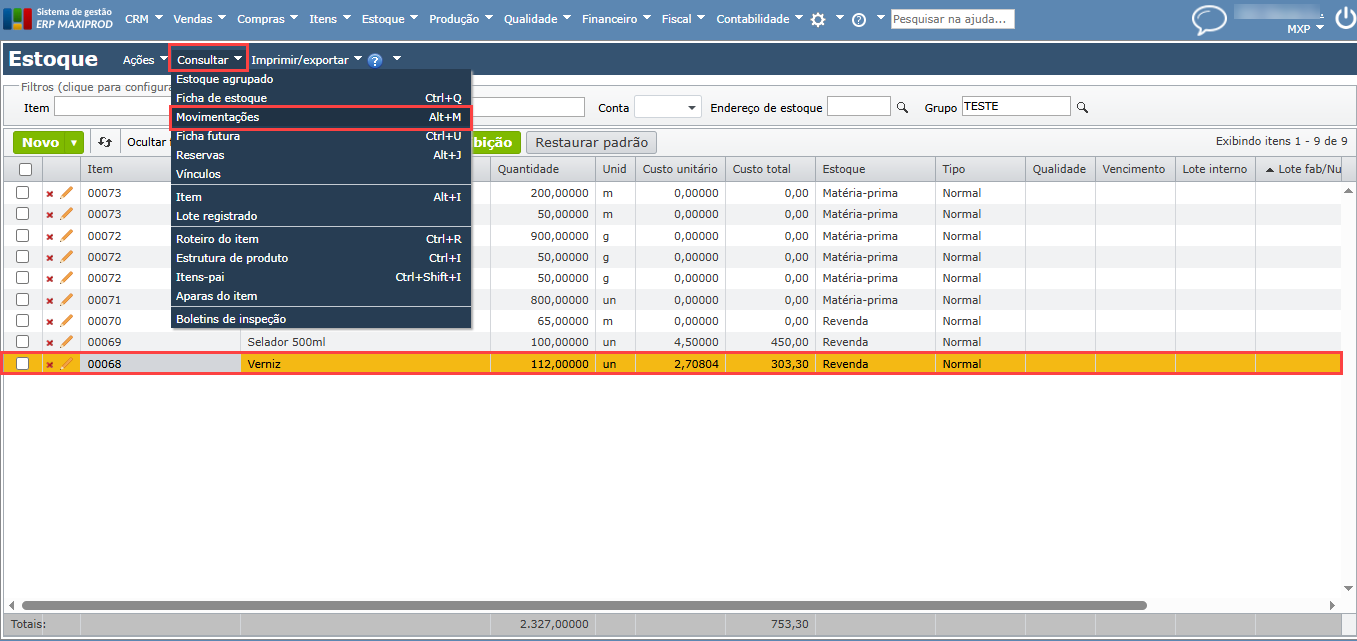Click the green Novo button
1357x641 pixels.
point(40,142)
